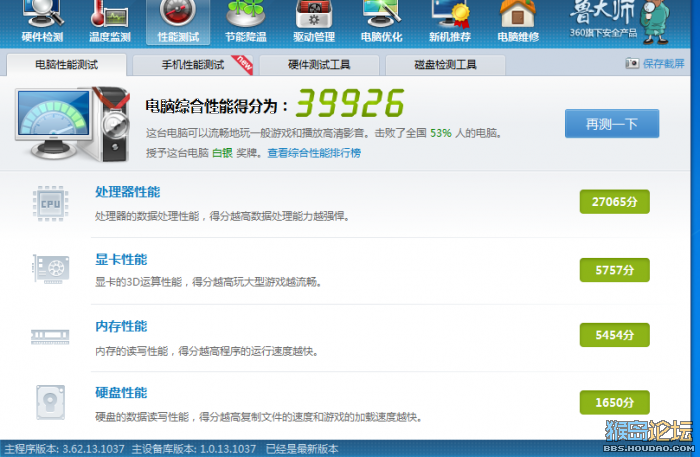The width and height of the screenshot is (700, 457).
Task: Open 驱动管理 driver management icon
Action: click(x=314, y=22)
